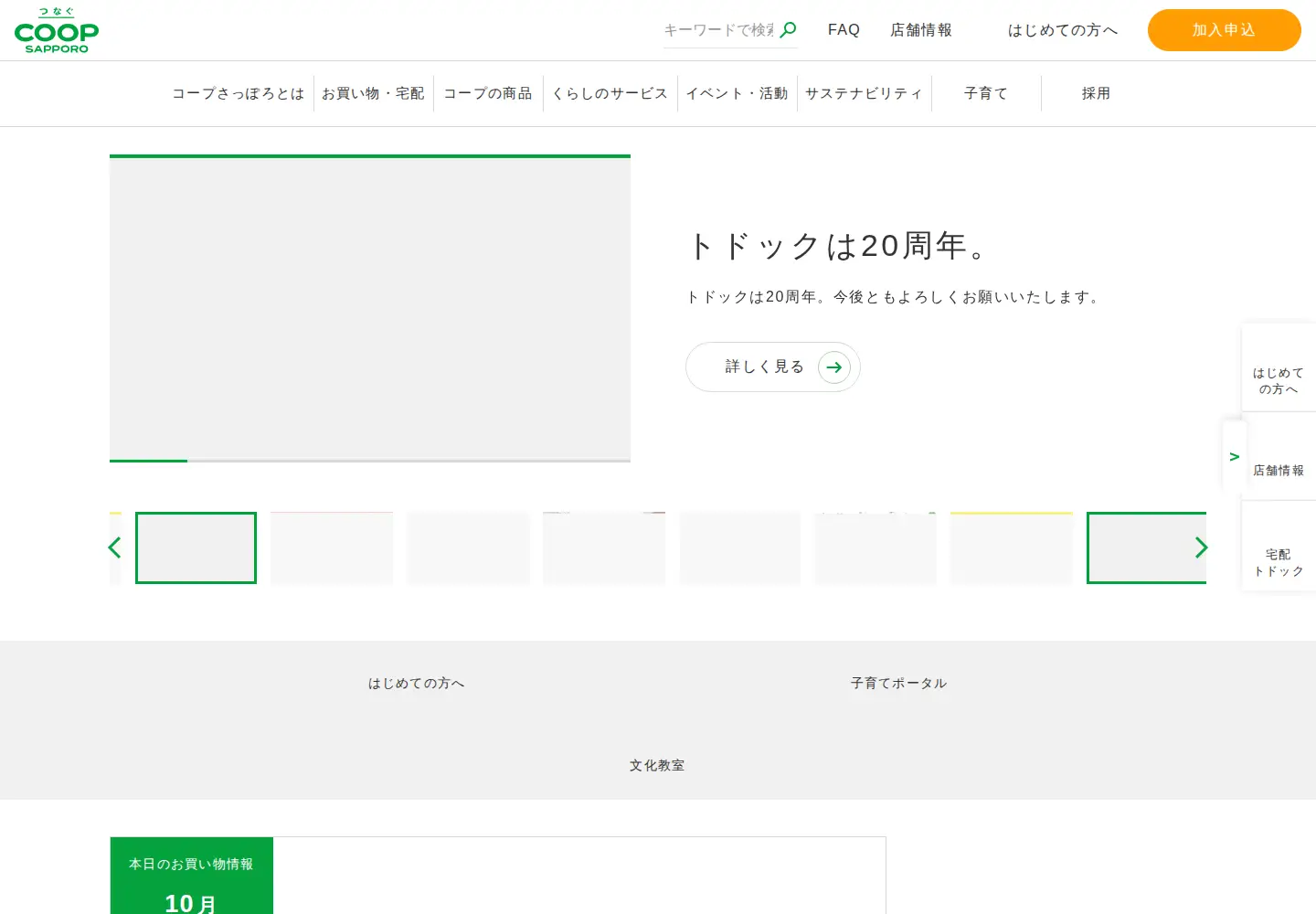The image size is (1316, 914).
Task: Open the コープの商品 menu
Action: pyautogui.click(x=488, y=93)
